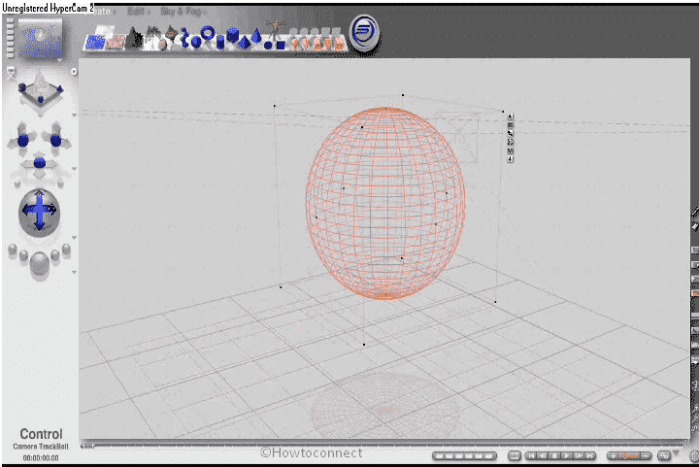
Task: Select the view control crystal
Action: click(x=40, y=91)
